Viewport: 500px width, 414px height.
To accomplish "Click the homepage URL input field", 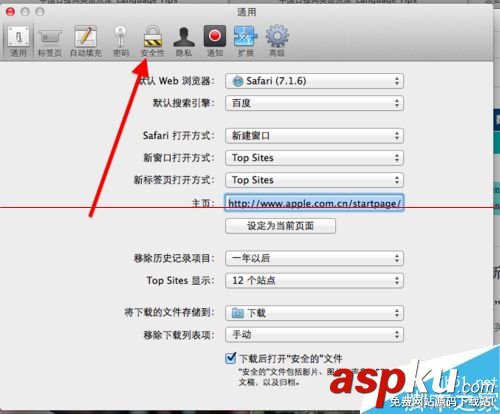I will tap(314, 203).
